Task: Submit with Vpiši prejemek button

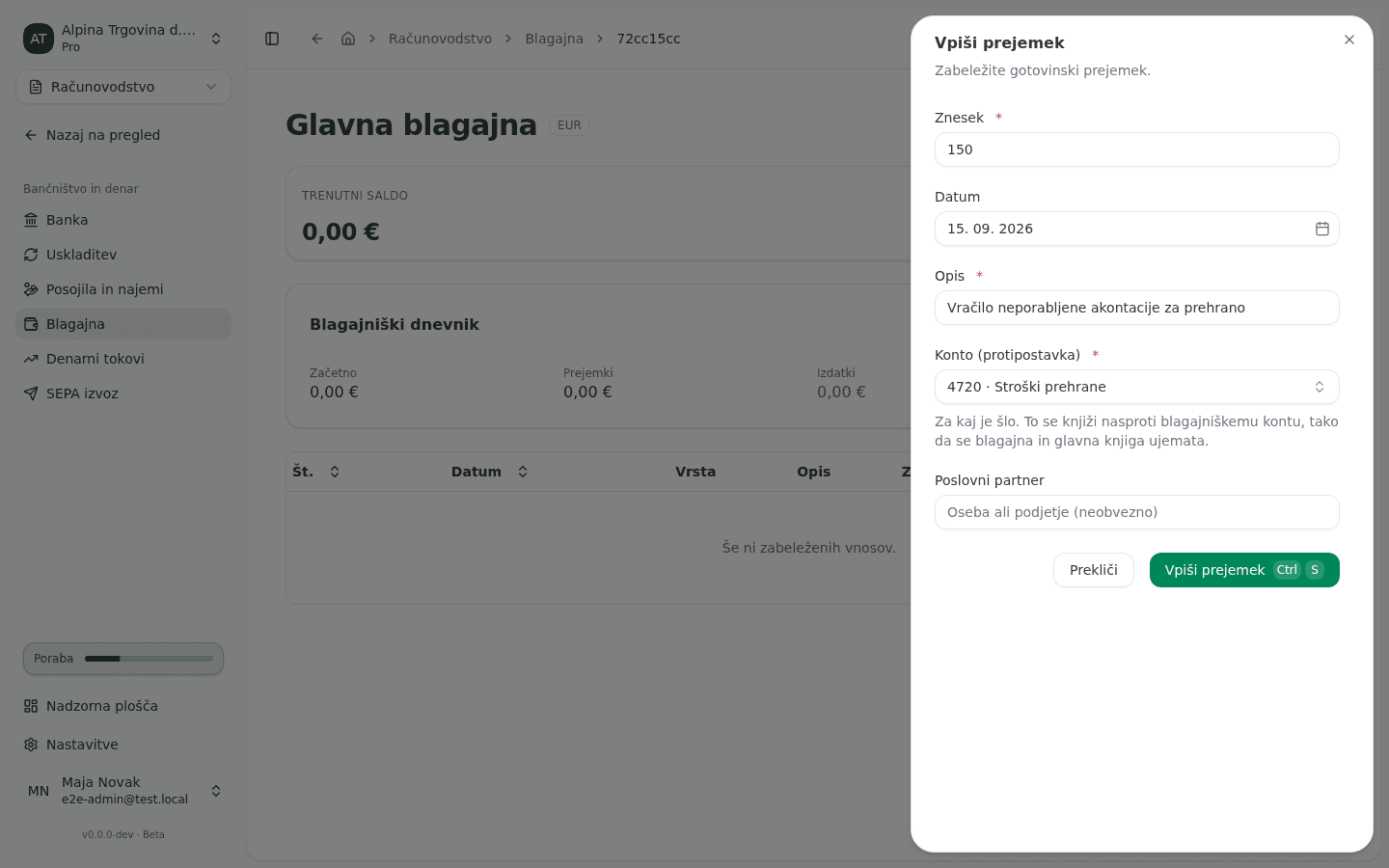Action: tap(1244, 570)
